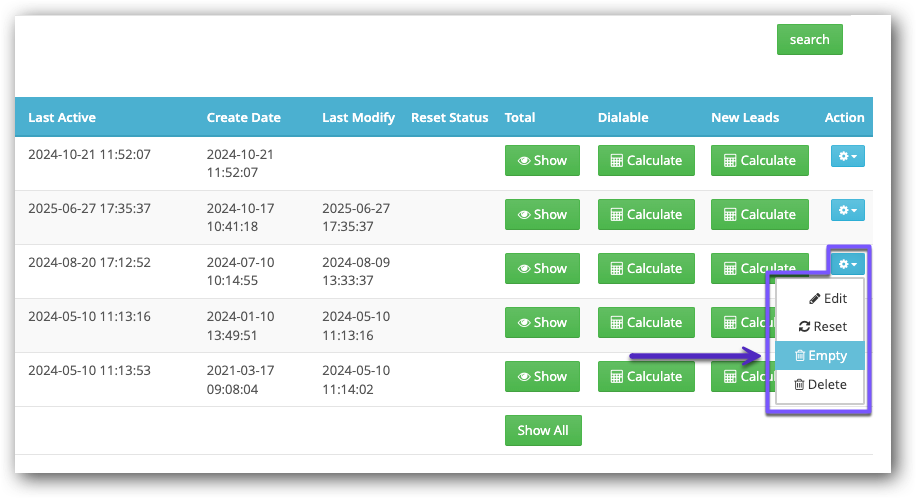
Task: Show total for the 2024-08-20 17:12:52 row
Action: [541, 268]
